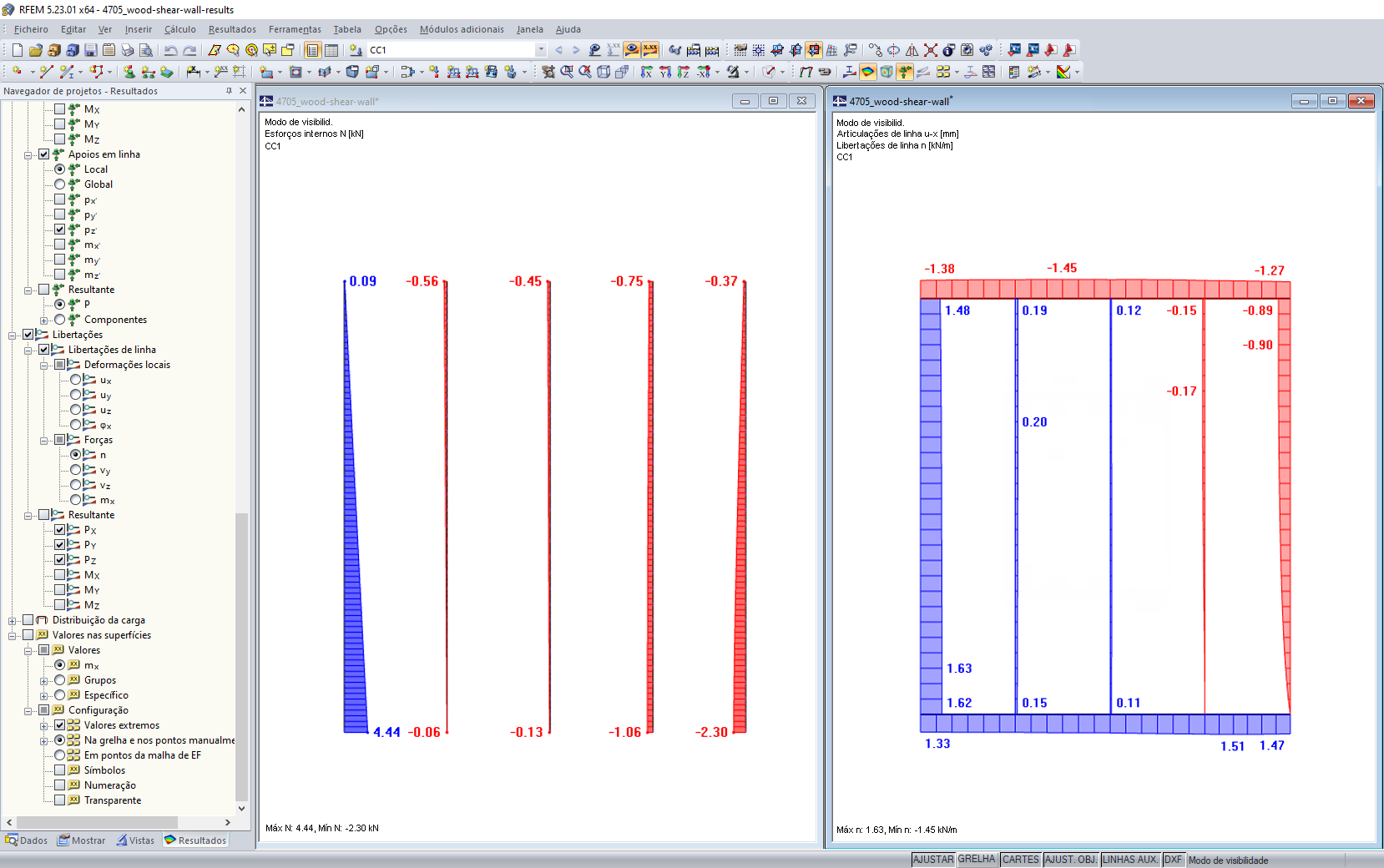Open the Ficheiro menu
1384x868 pixels.
(31, 29)
